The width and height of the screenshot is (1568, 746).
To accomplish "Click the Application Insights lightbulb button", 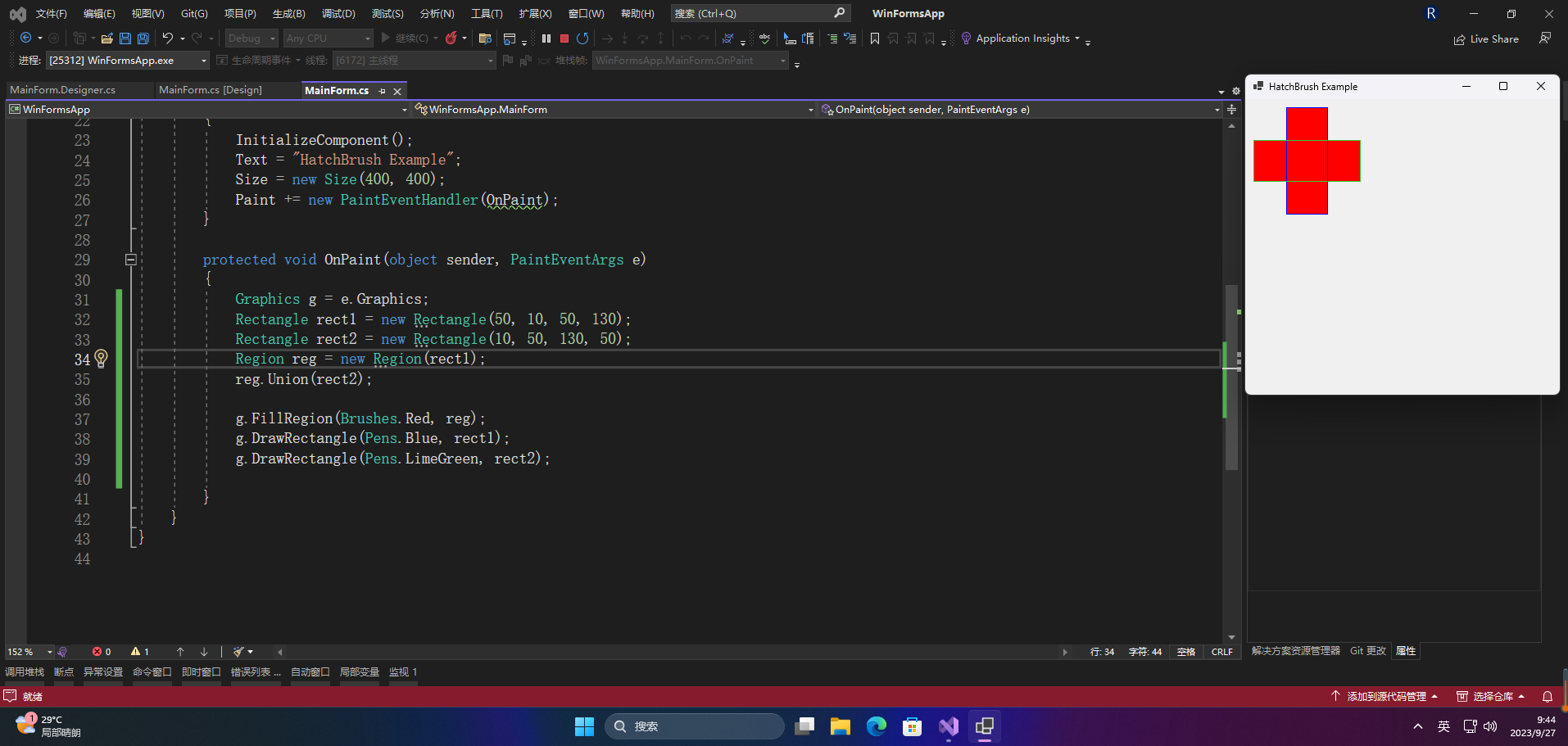I will pyautogui.click(x=1020, y=38).
